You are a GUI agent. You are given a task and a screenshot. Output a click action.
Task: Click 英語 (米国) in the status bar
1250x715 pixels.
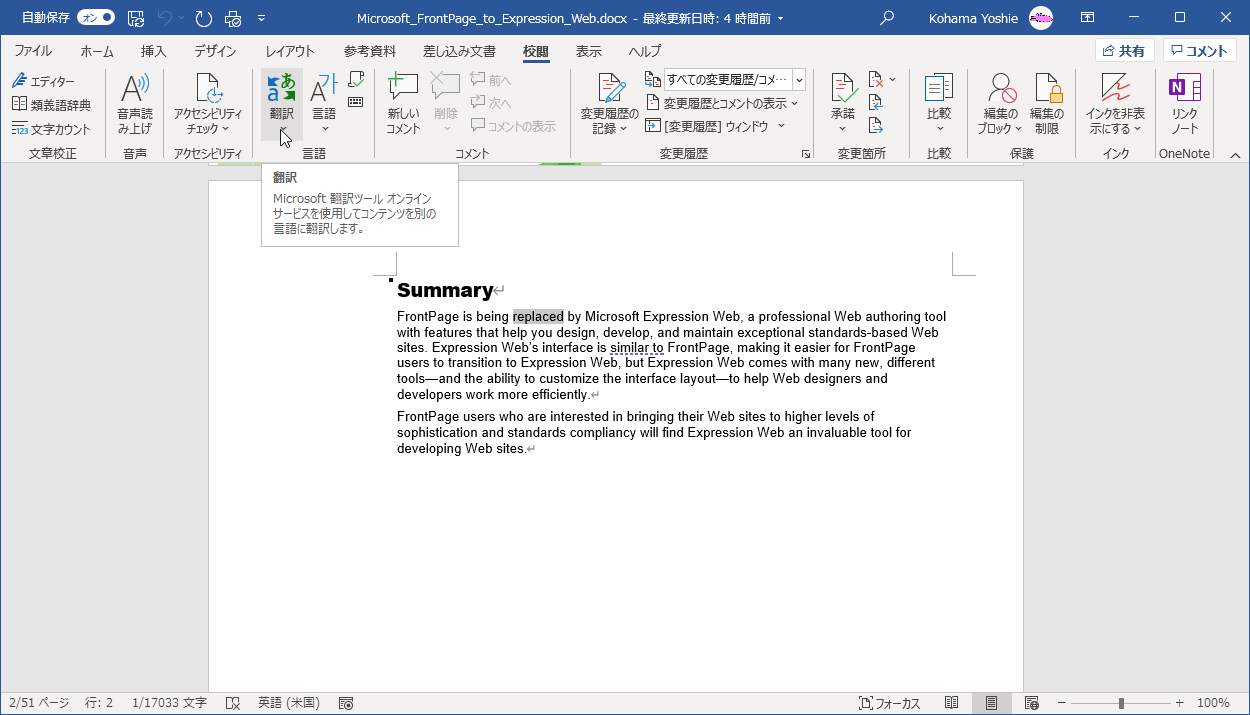[287, 703]
